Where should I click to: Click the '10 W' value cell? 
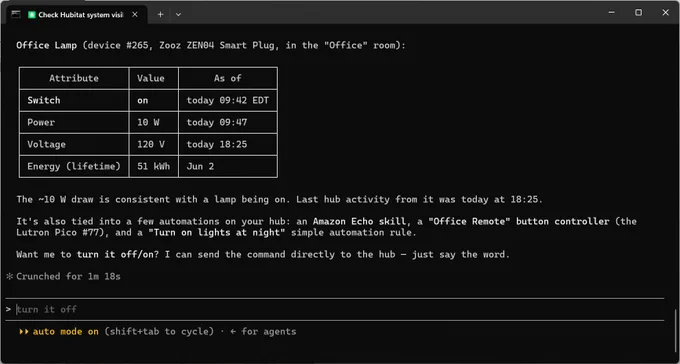point(154,122)
